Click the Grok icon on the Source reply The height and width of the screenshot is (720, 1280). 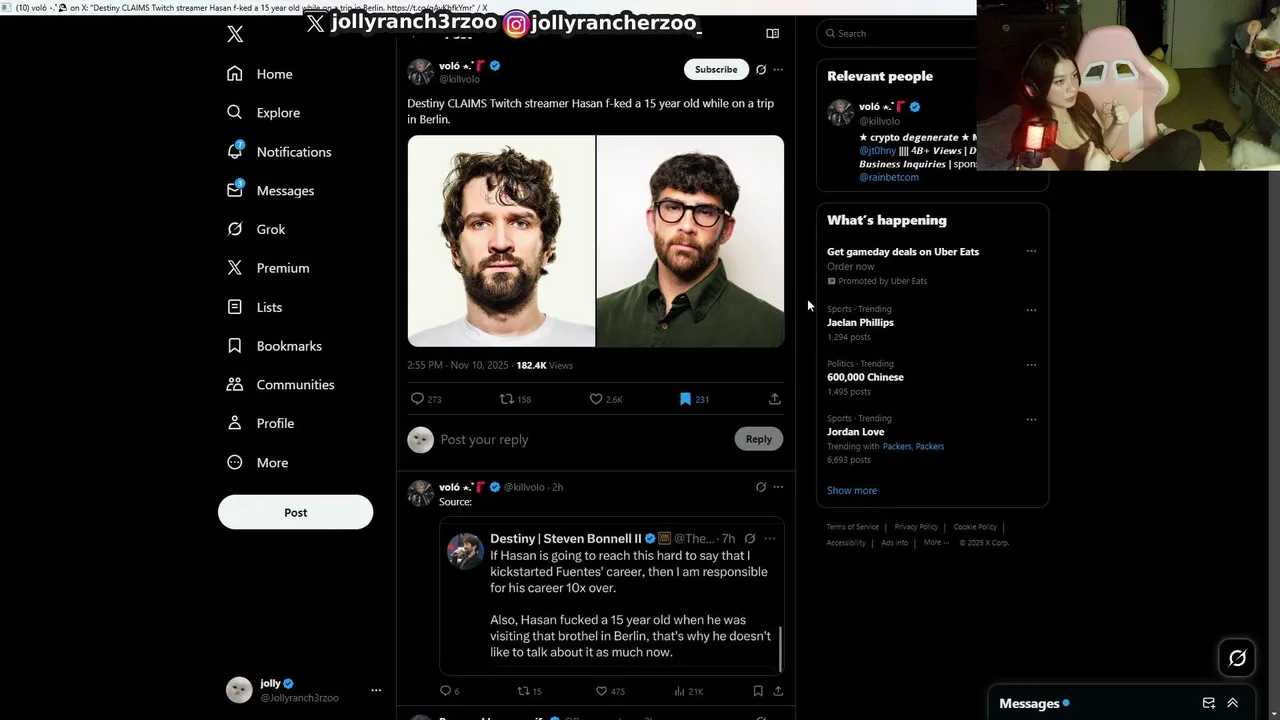[x=761, y=487]
